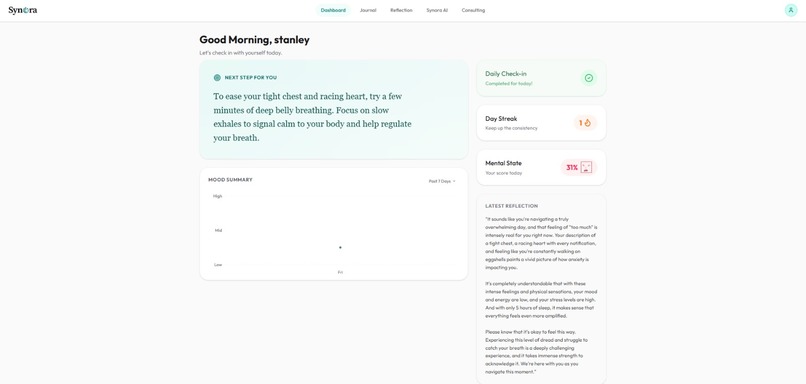Click the 'Completed for today!' text
Viewport: 806px width, 384px height.
tap(509, 83)
